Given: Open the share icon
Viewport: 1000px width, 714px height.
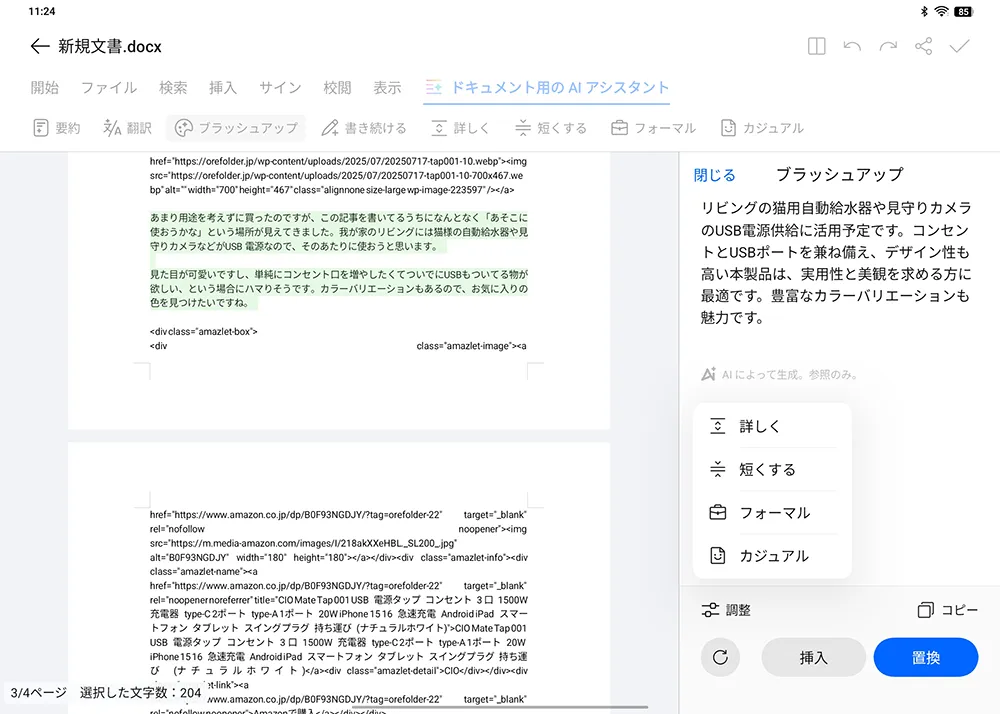Looking at the screenshot, I should pos(923,46).
